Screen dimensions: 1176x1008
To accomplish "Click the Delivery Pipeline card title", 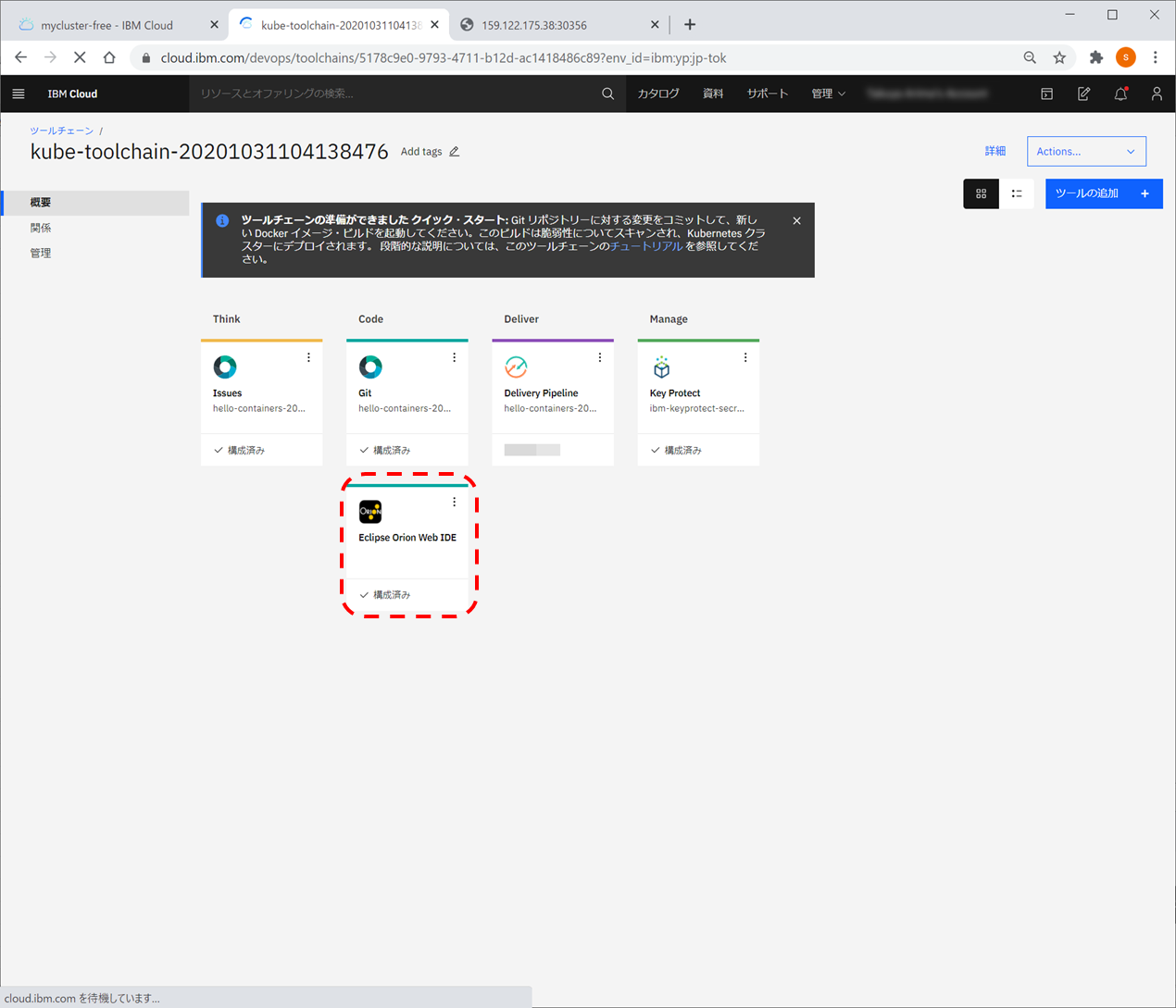I will click(541, 393).
